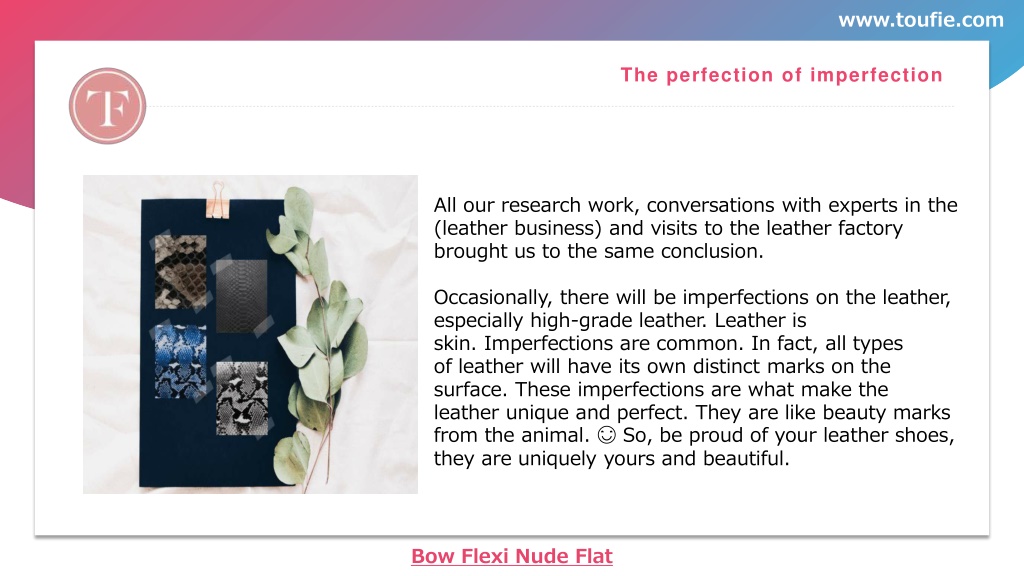This screenshot has width=1024, height=576.
Task: Click the smiley face emoji in text
Action: pyautogui.click(x=607, y=435)
